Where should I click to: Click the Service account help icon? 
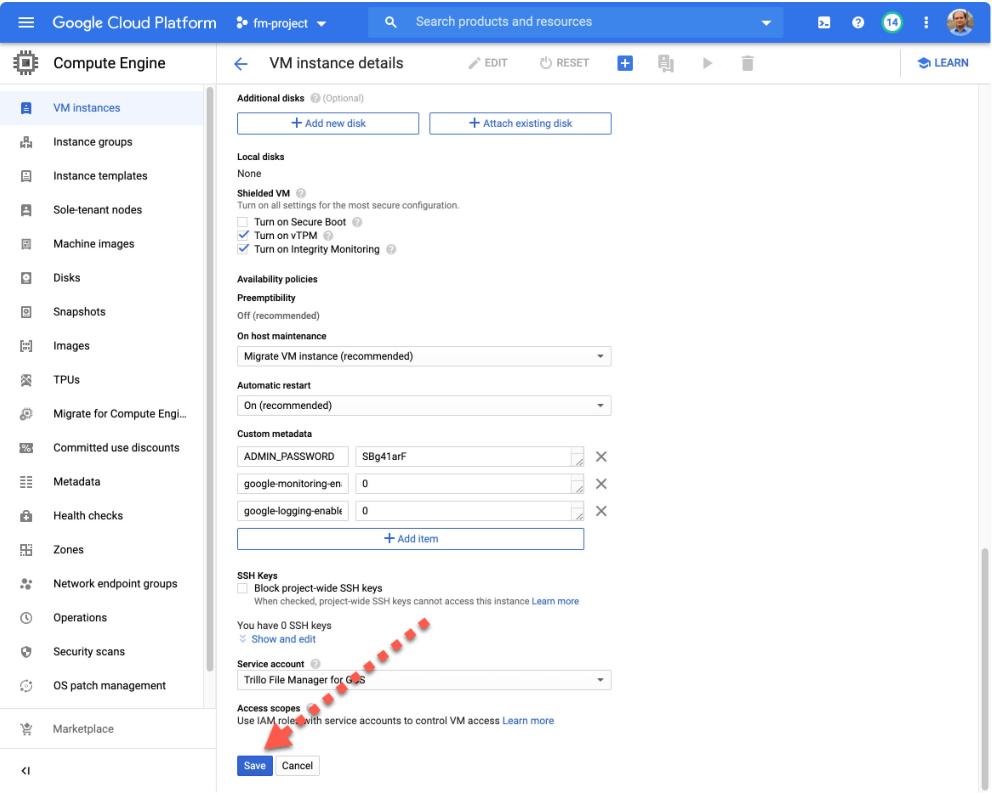(315, 664)
